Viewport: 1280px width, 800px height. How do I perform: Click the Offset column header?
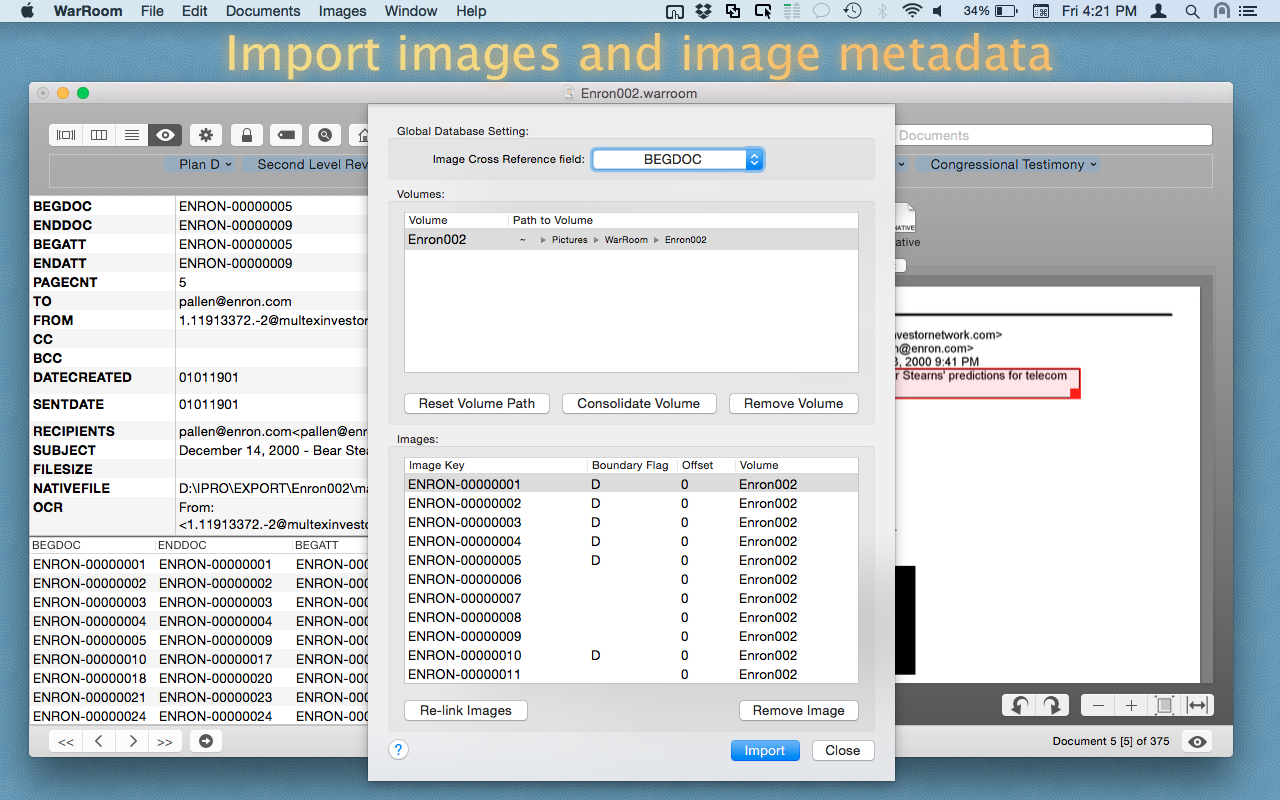pyautogui.click(x=707, y=465)
